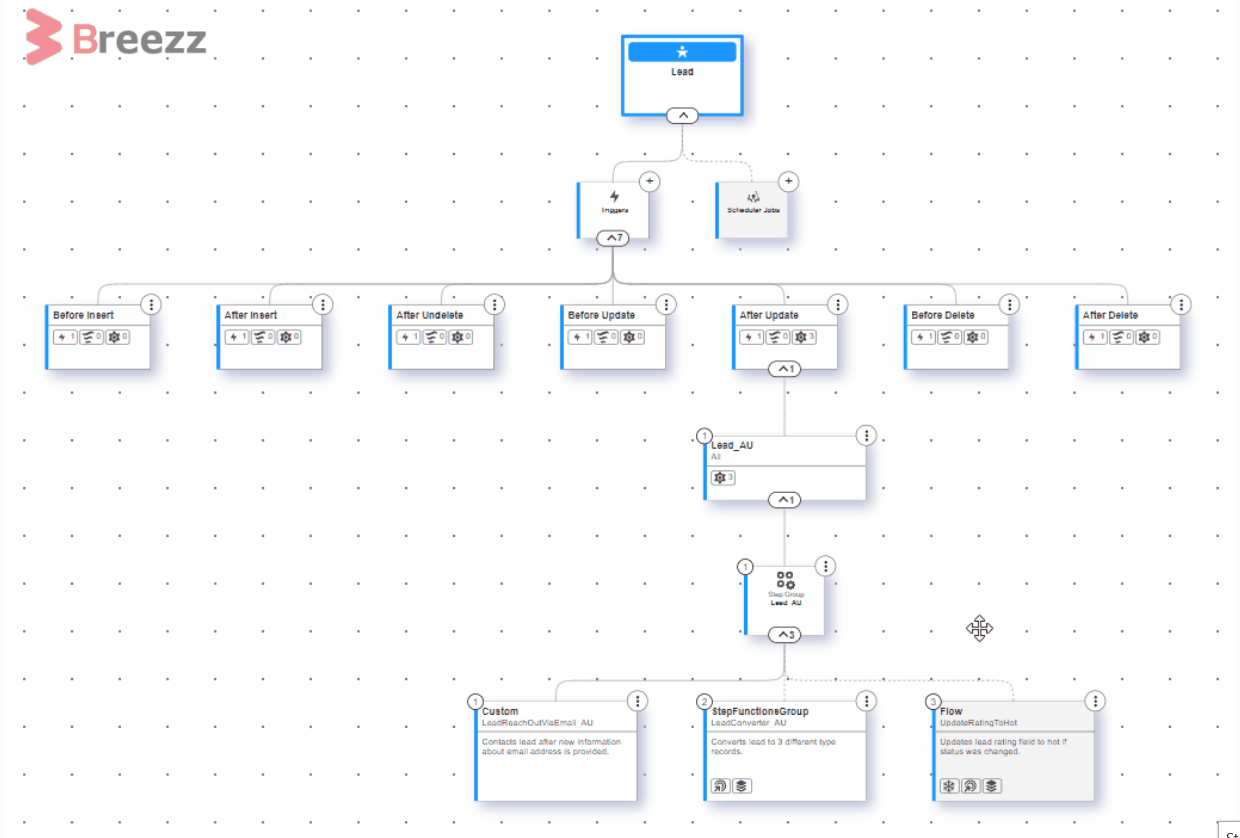Viewport: 1240px width, 838px height.
Task: Open the Before Insert three-dot menu
Action: 151,304
